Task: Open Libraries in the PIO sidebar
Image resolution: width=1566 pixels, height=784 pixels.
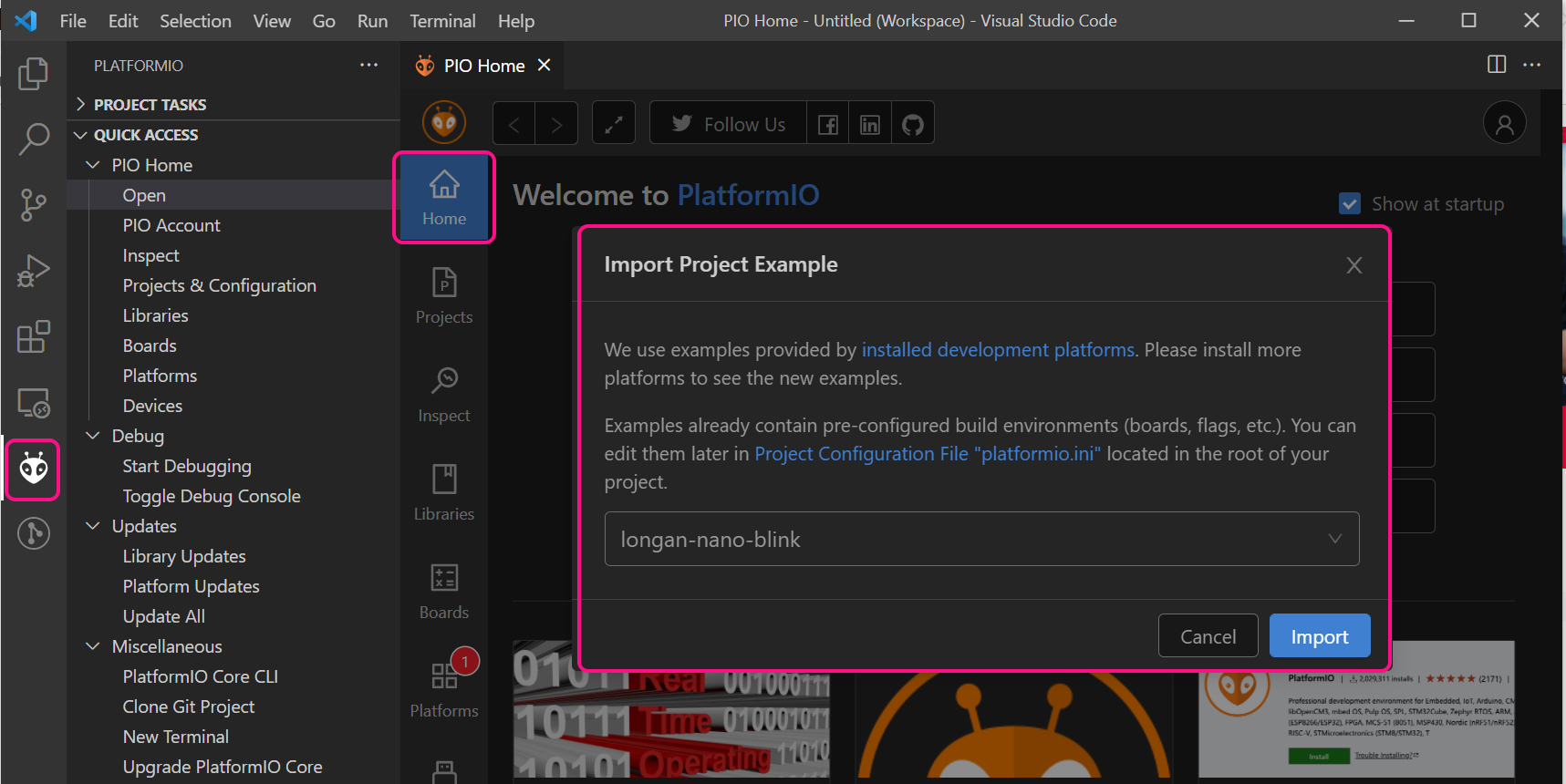Action: click(x=444, y=493)
